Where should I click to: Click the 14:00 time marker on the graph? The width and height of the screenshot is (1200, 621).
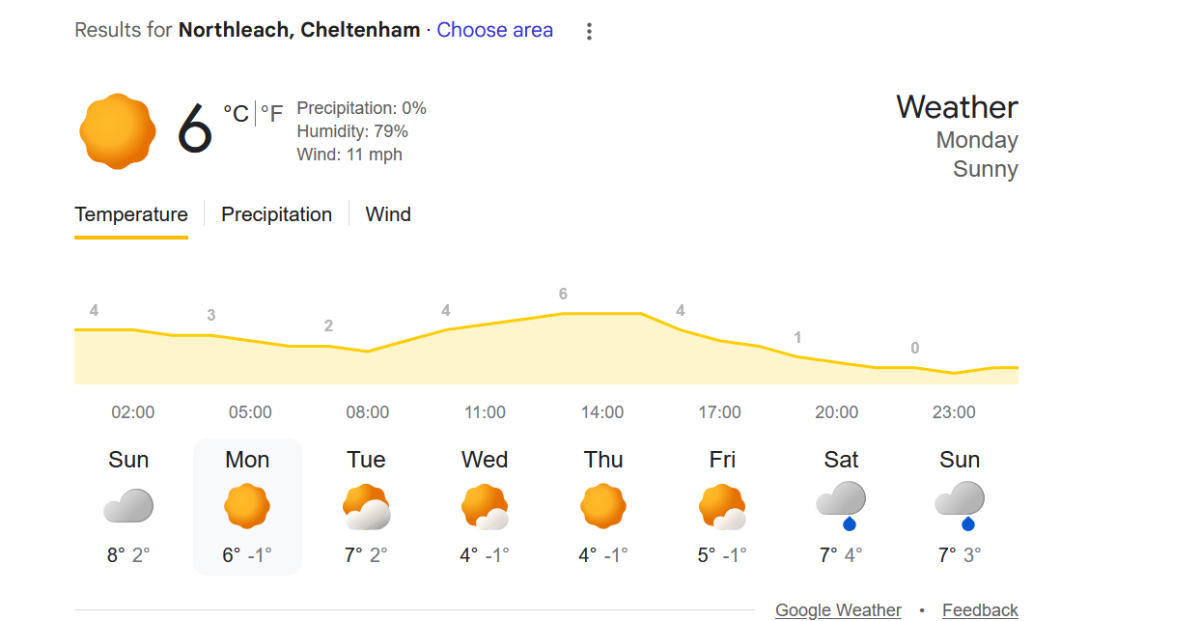point(602,412)
